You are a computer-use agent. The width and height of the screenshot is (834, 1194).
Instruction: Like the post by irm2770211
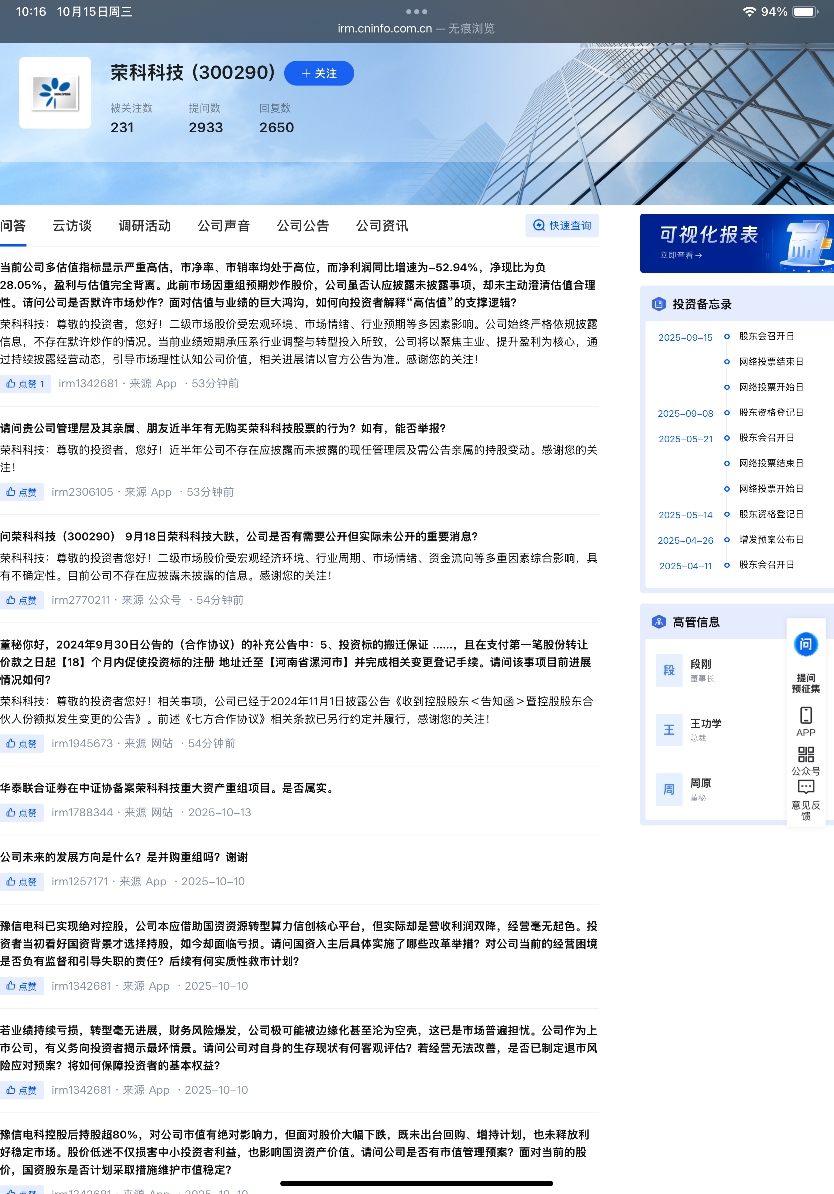click(x=21, y=600)
